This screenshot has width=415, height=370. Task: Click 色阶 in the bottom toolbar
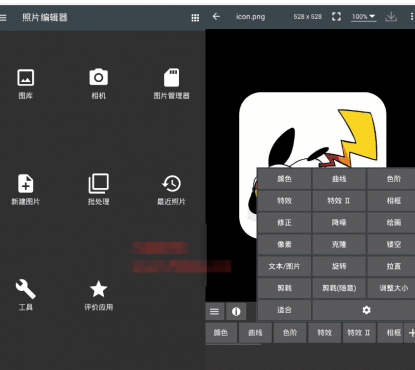tap(290, 332)
